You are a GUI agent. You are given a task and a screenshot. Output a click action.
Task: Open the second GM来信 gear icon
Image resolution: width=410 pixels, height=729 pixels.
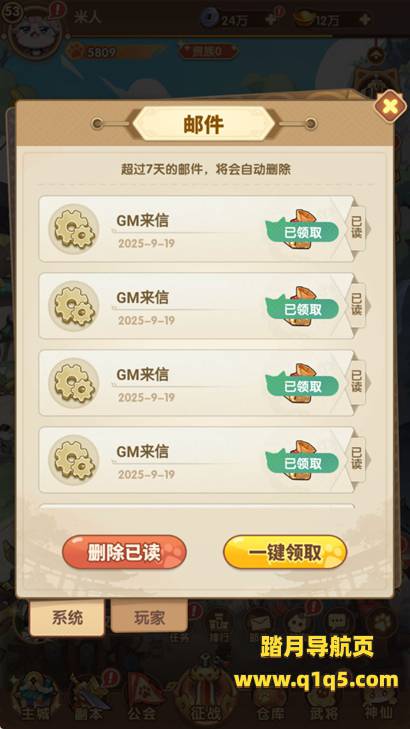[x=74, y=306]
